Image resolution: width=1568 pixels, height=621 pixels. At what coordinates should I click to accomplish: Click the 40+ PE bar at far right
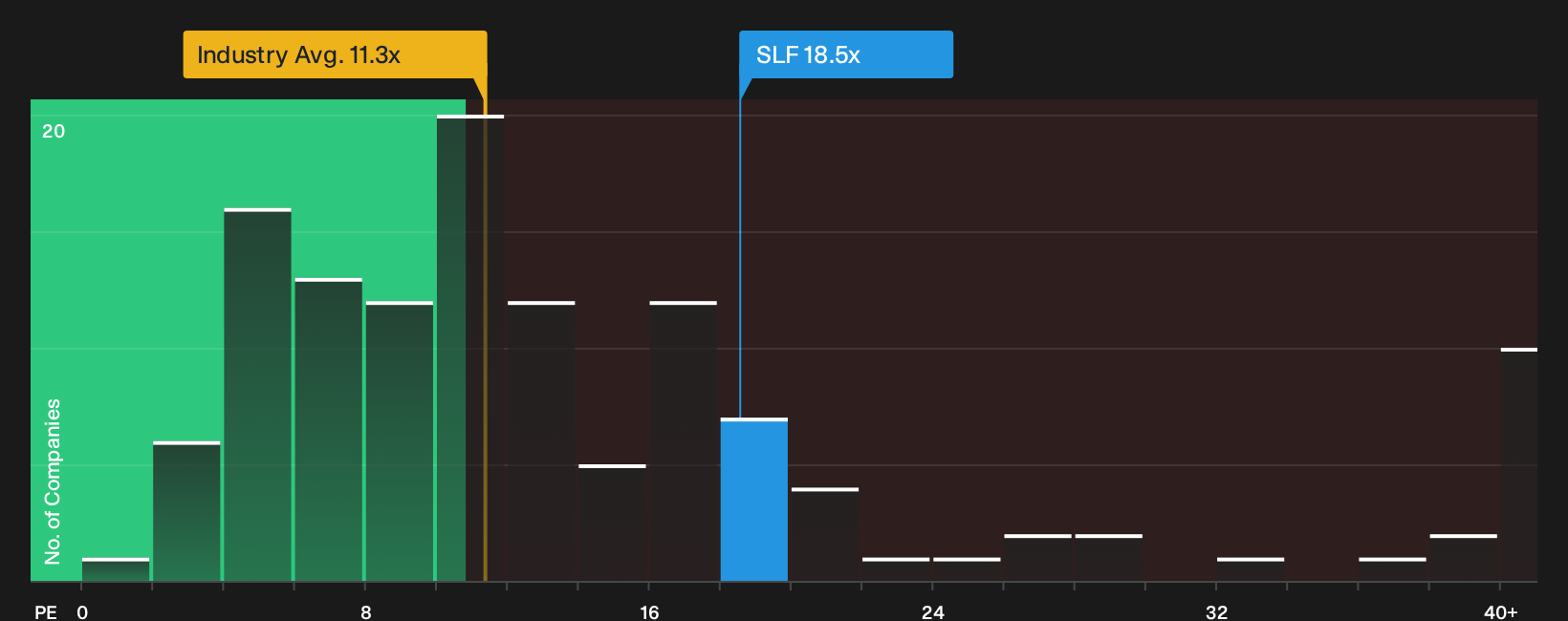(x=1519, y=464)
